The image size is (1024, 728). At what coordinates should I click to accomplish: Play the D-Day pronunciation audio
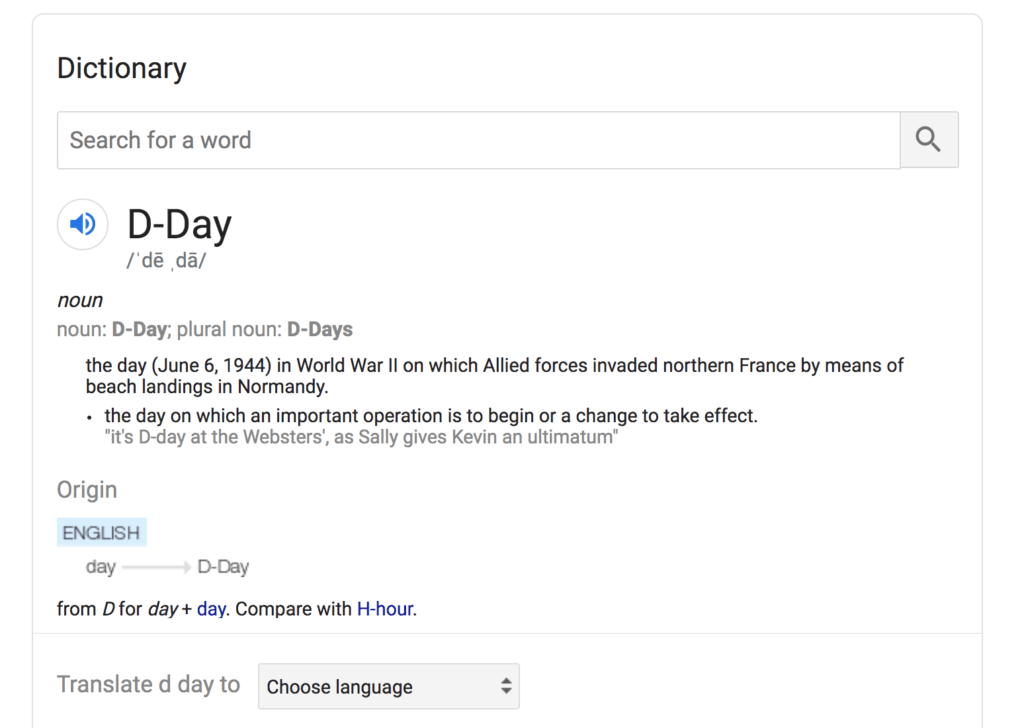pyautogui.click(x=82, y=224)
